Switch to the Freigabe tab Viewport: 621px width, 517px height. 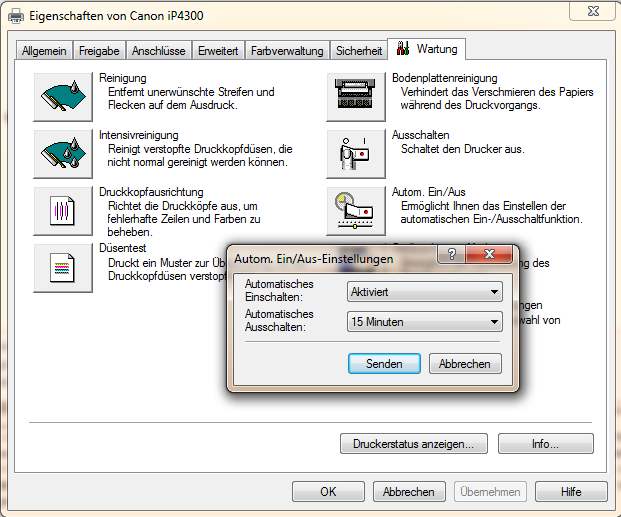pyautogui.click(x=99, y=51)
